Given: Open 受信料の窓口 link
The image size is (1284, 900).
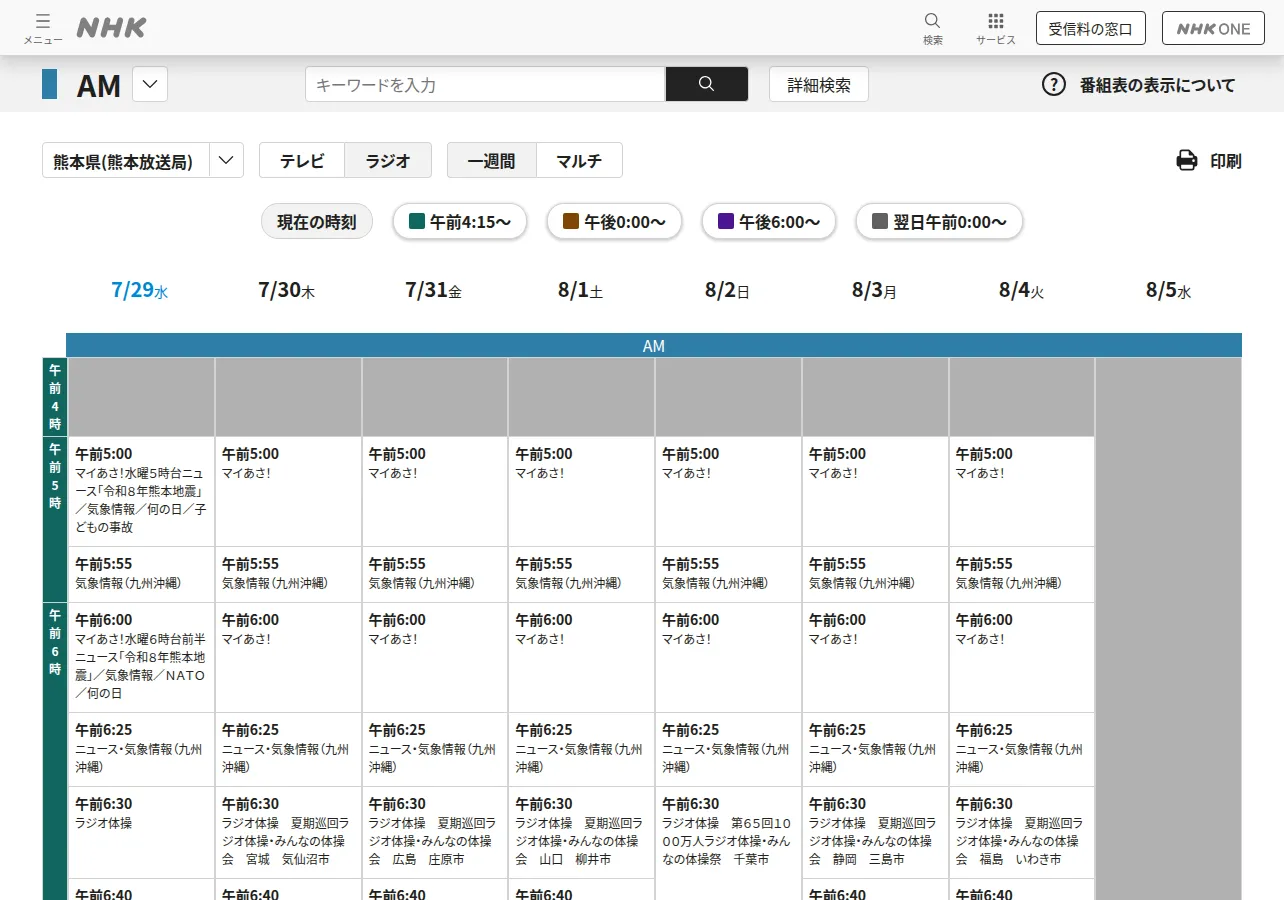Looking at the screenshot, I should (x=1090, y=28).
